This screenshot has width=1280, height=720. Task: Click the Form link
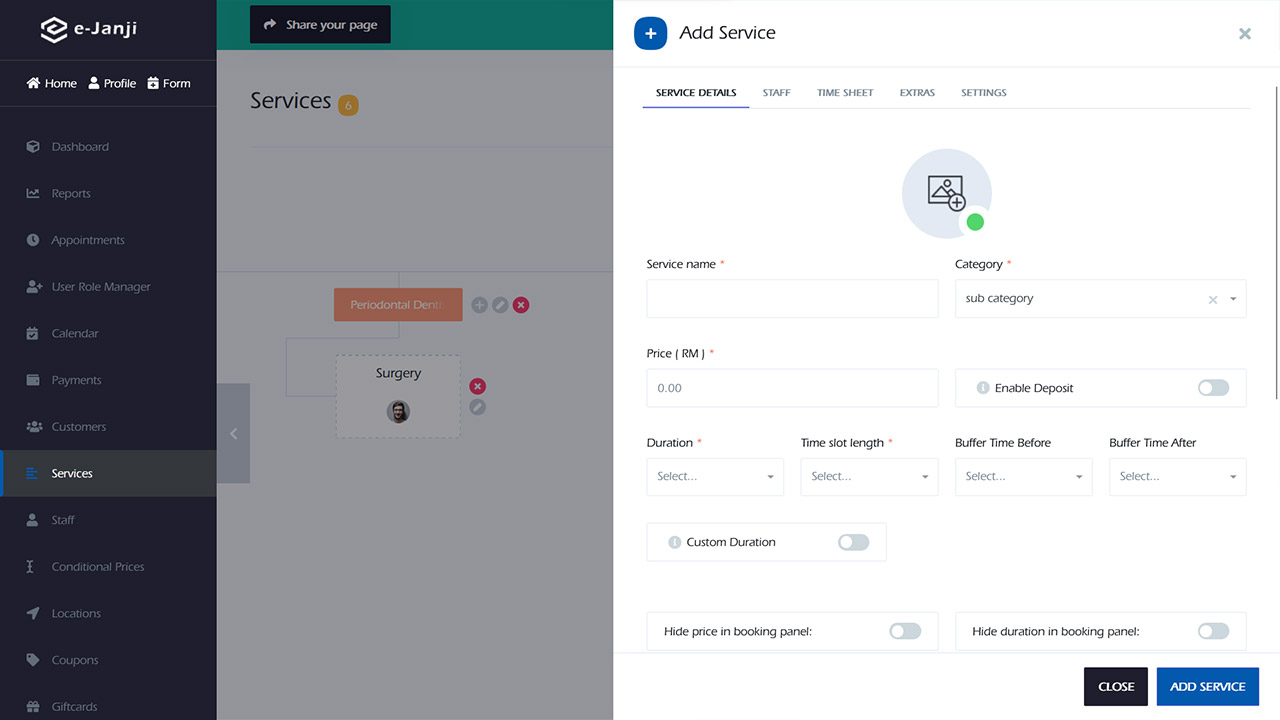pyautogui.click(x=169, y=83)
